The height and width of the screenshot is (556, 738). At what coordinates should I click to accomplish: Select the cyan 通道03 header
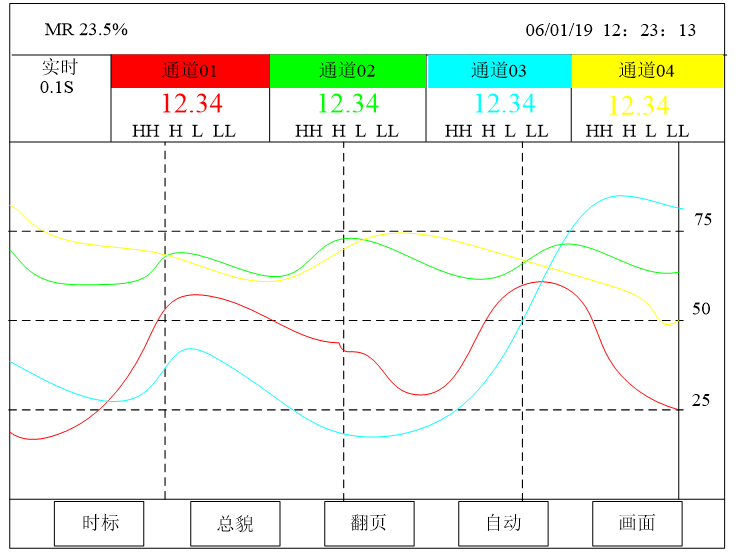pyautogui.click(x=499, y=71)
